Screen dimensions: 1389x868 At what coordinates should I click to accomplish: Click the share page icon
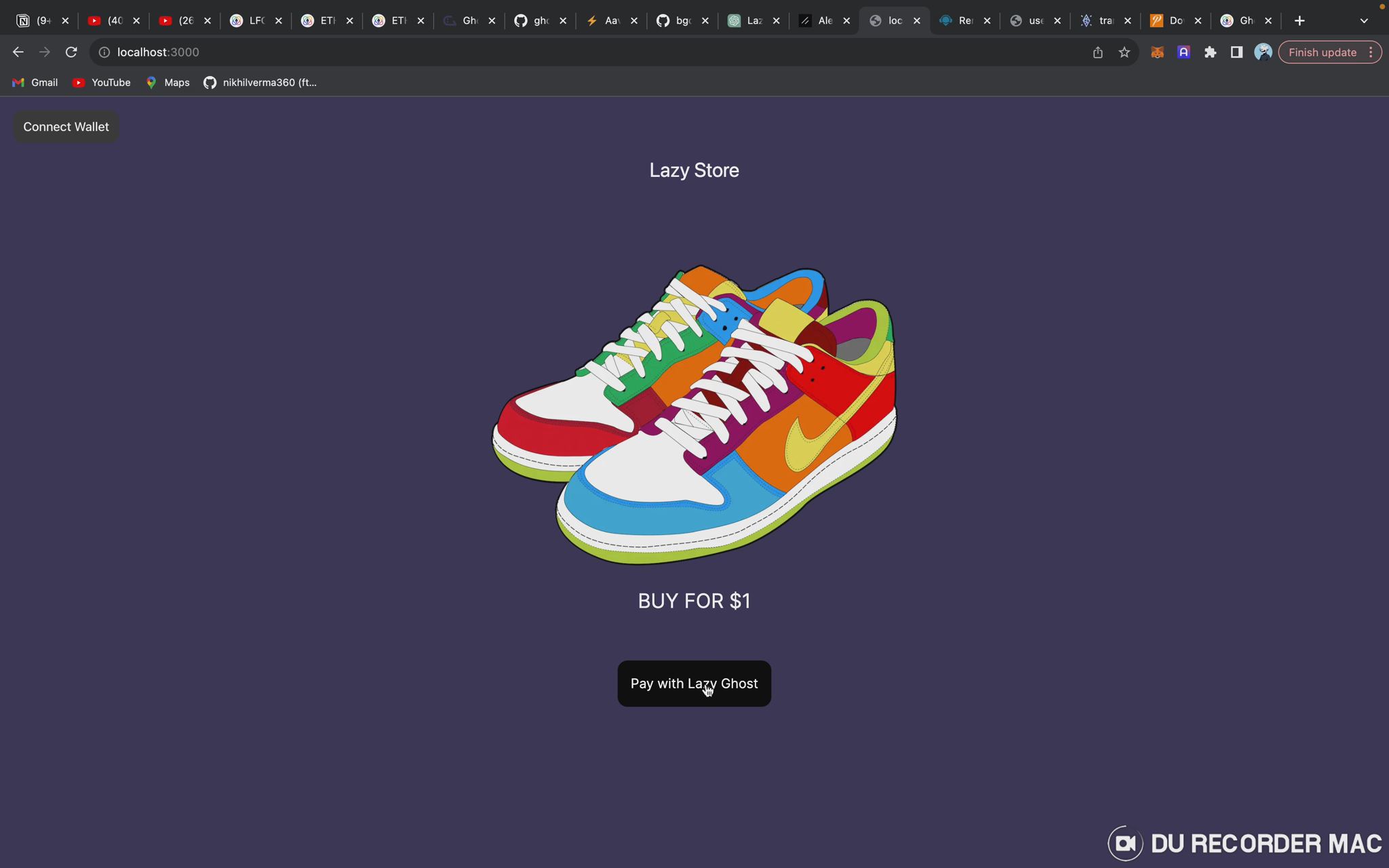click(1097, 52)
